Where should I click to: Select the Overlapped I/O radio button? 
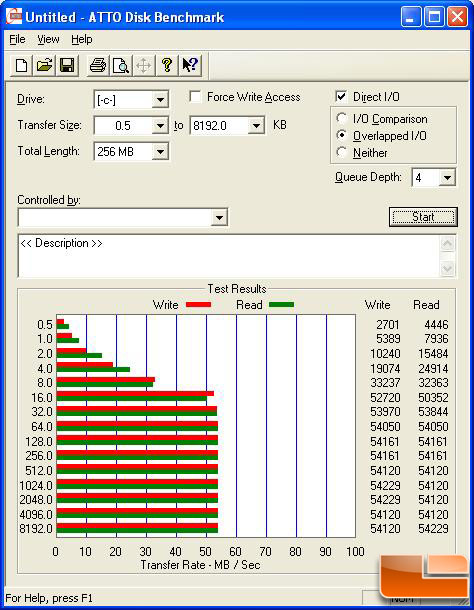(342, 135)
